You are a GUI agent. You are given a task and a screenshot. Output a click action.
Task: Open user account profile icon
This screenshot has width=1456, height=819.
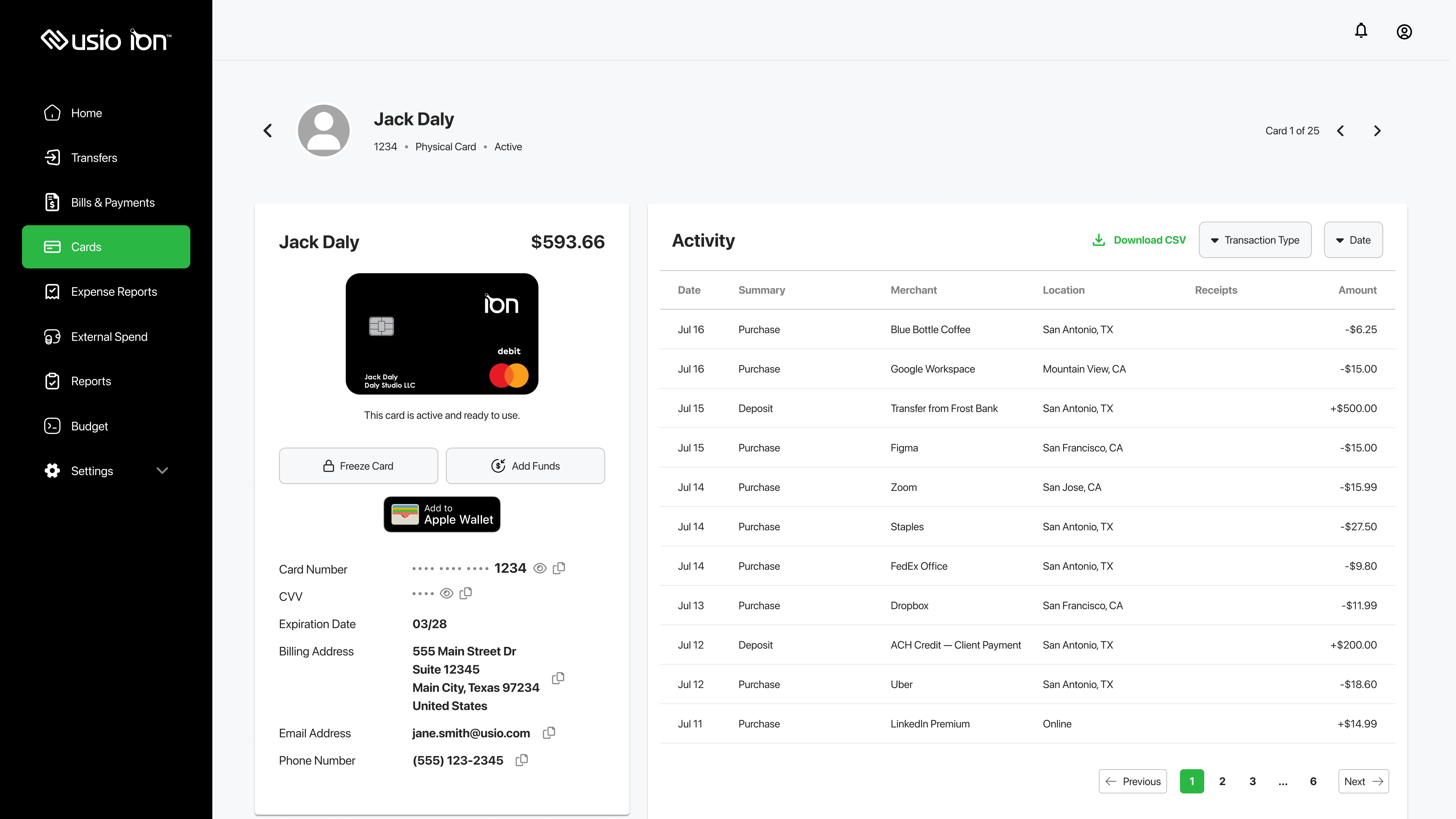[1404, 32]
